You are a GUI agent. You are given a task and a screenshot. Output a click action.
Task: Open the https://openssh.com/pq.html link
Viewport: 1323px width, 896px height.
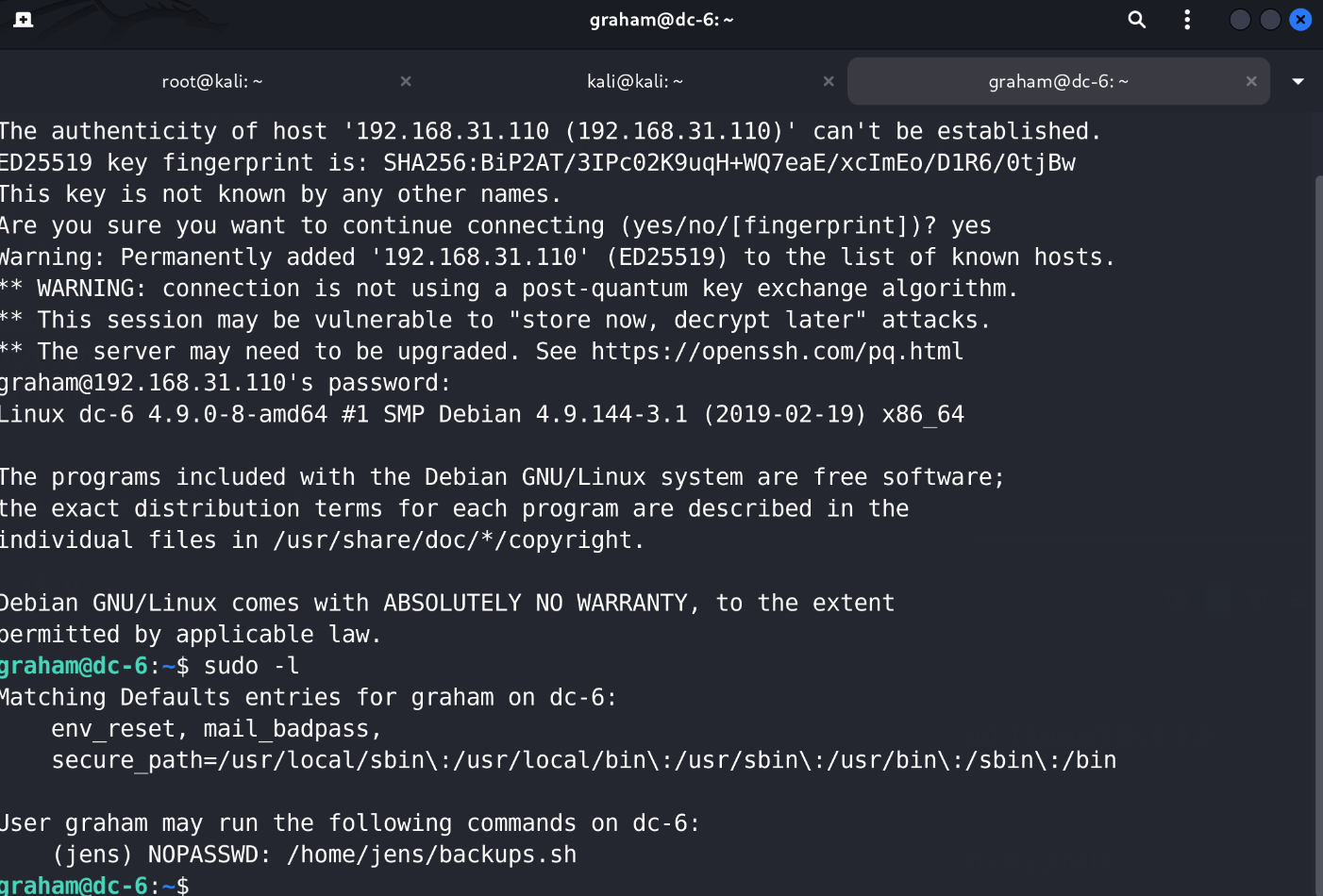[x=778, y=352]
